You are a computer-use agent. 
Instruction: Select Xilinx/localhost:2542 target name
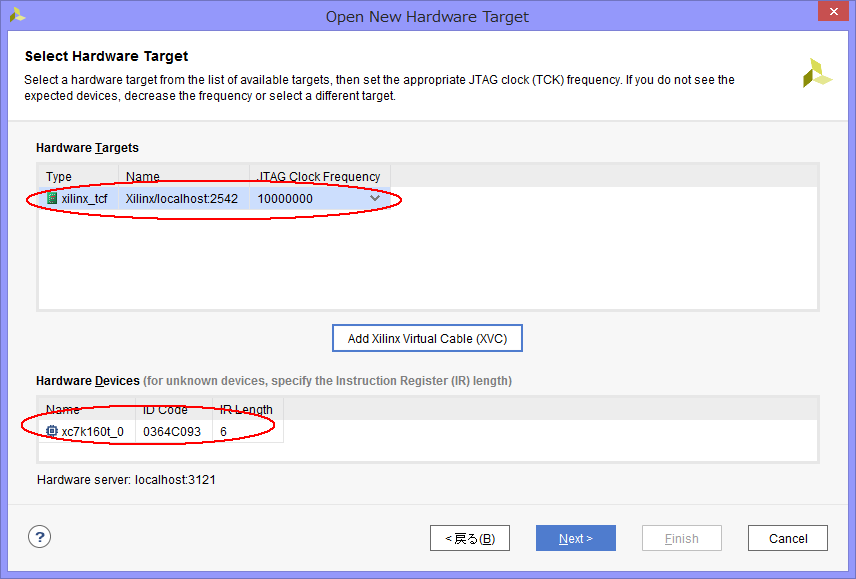click(182, 199)
